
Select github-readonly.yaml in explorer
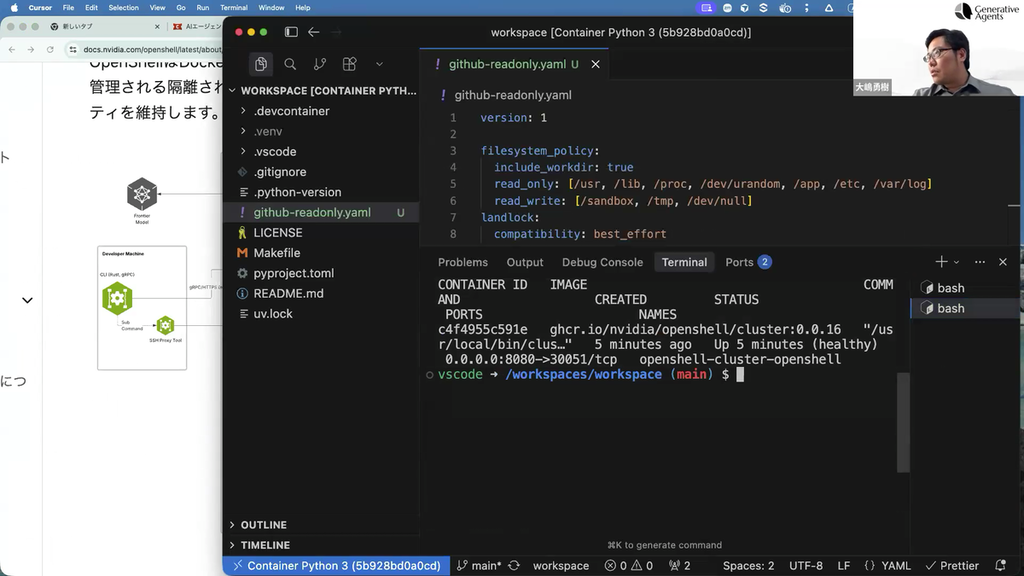point(321,212)
